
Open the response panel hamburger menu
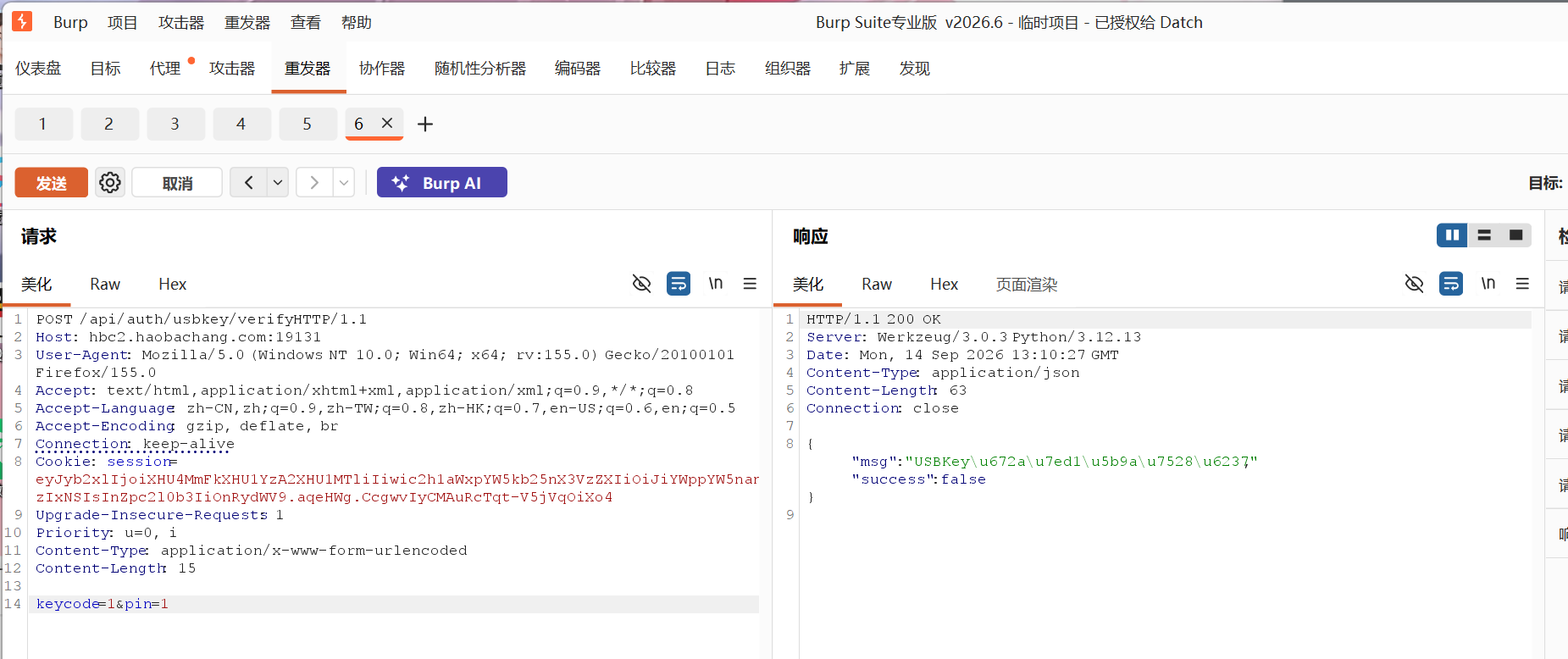pos(1522,284)
